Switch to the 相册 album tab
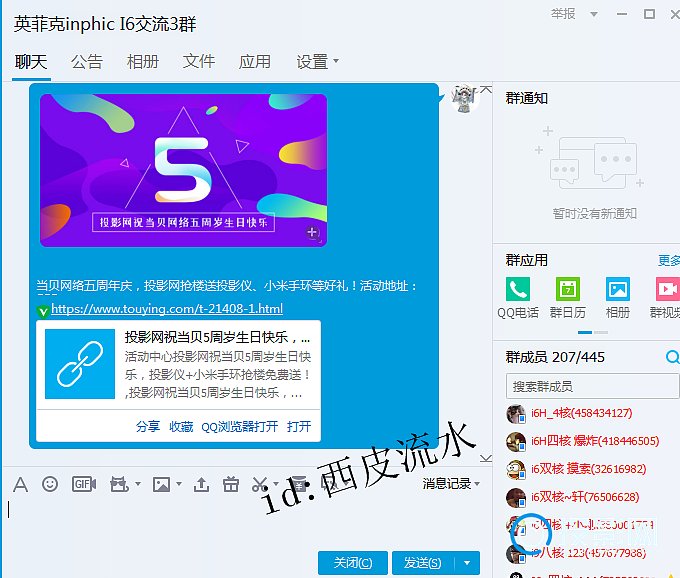This screenshot has width=680, height=578. pyautogui.click(x=143, y=62)
